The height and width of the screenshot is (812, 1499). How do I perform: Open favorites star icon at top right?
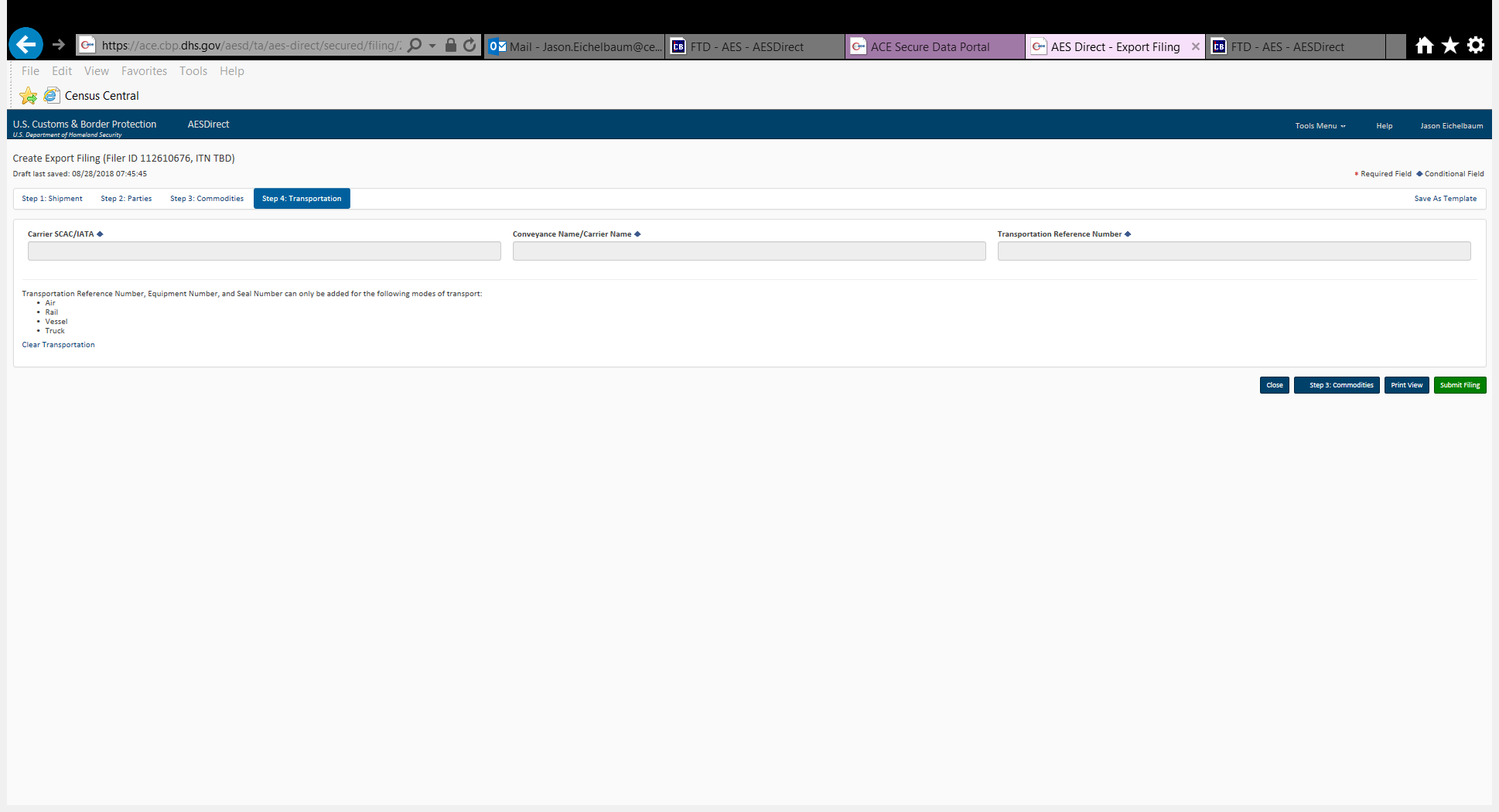(1450, 46)
